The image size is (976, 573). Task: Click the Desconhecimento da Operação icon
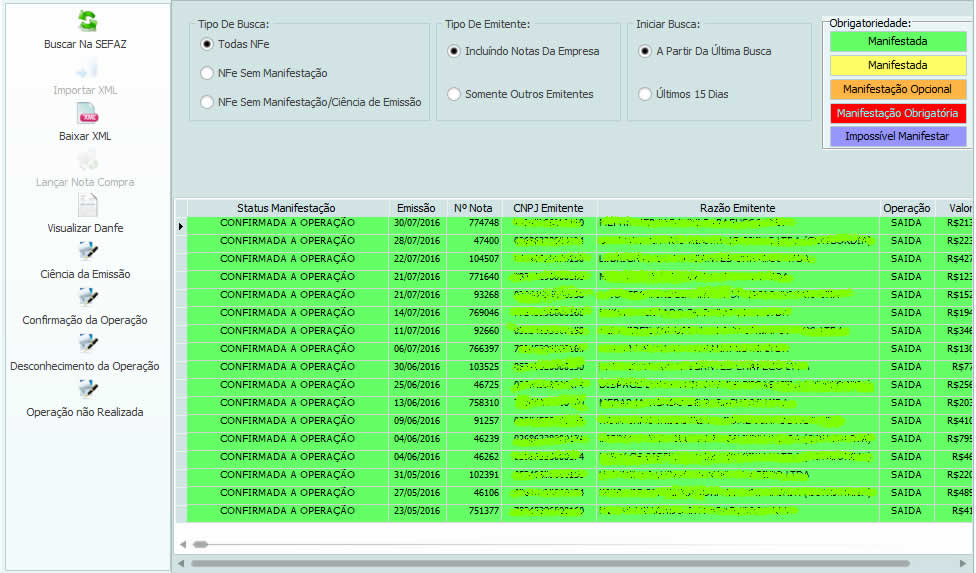[x=87, y=343]
